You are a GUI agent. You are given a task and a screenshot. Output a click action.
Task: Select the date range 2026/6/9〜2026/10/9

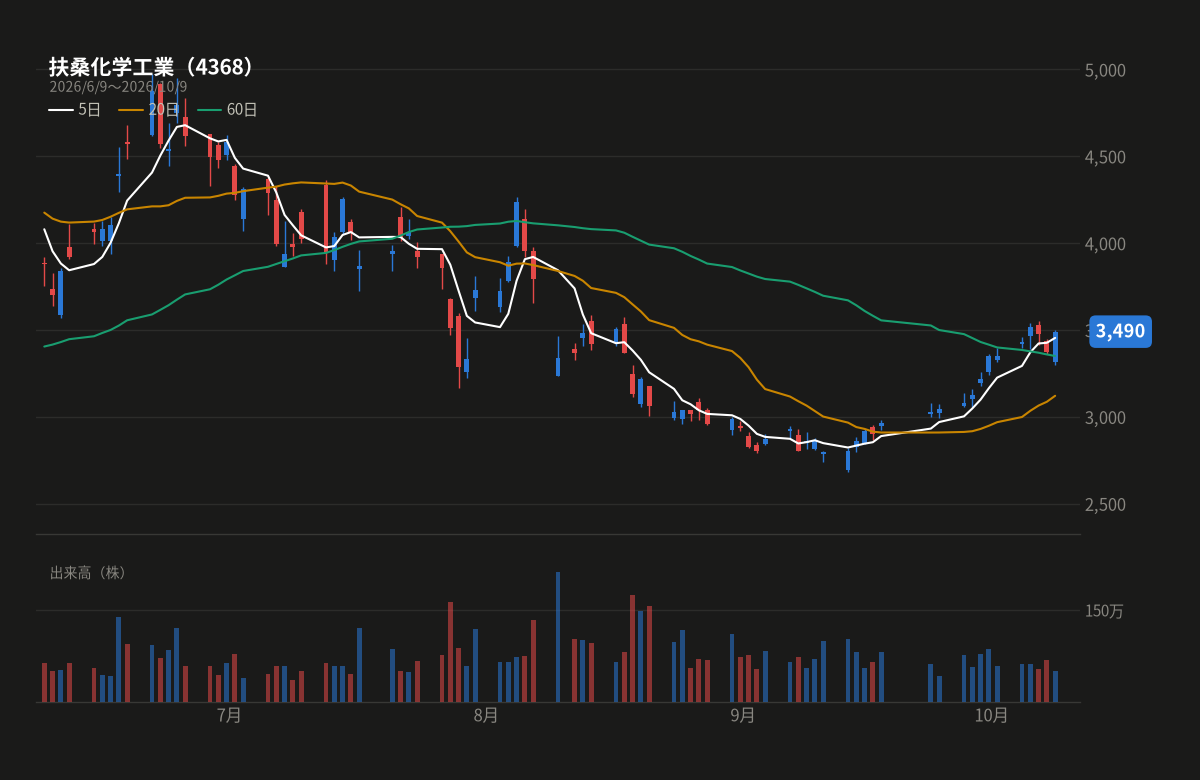pos(118,87)
